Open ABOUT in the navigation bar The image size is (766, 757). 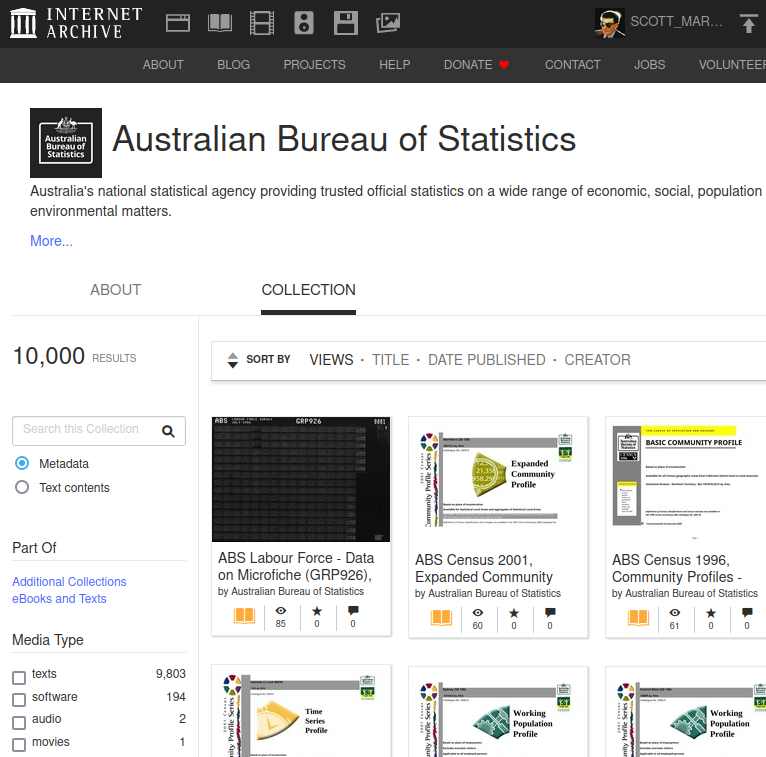click(x=163, y=64)
